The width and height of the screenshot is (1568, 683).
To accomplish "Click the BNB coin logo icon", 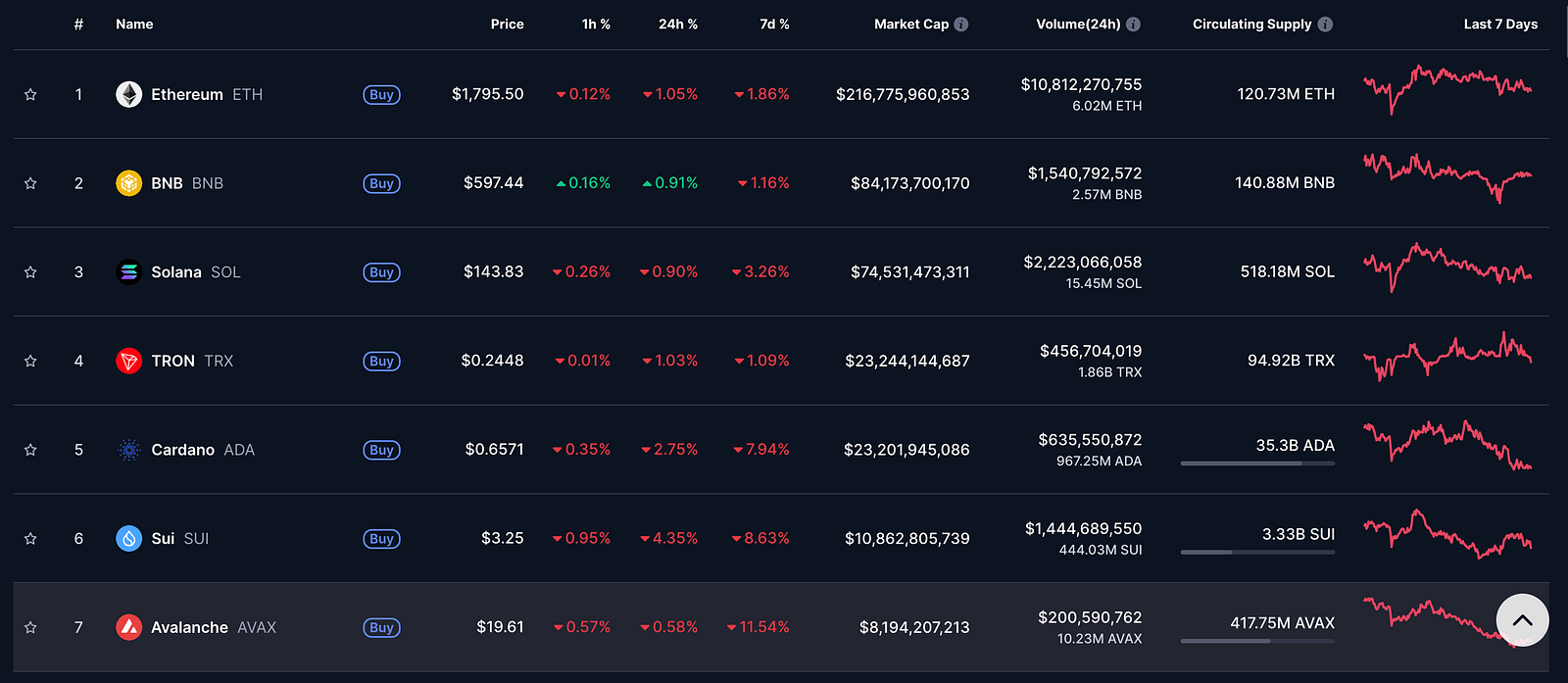I will pyautogui.click(x=129, y=183).
